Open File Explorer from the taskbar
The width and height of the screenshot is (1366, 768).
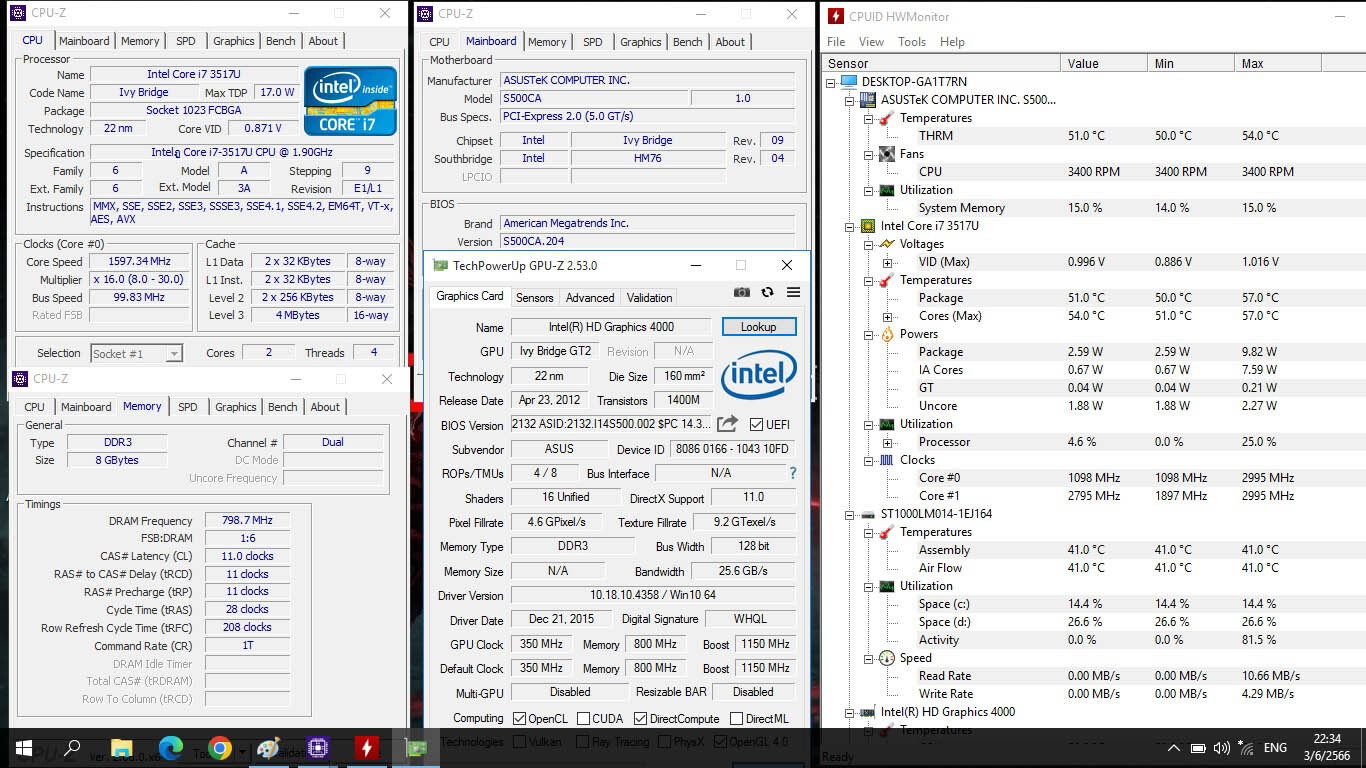(x=121, y=748)
